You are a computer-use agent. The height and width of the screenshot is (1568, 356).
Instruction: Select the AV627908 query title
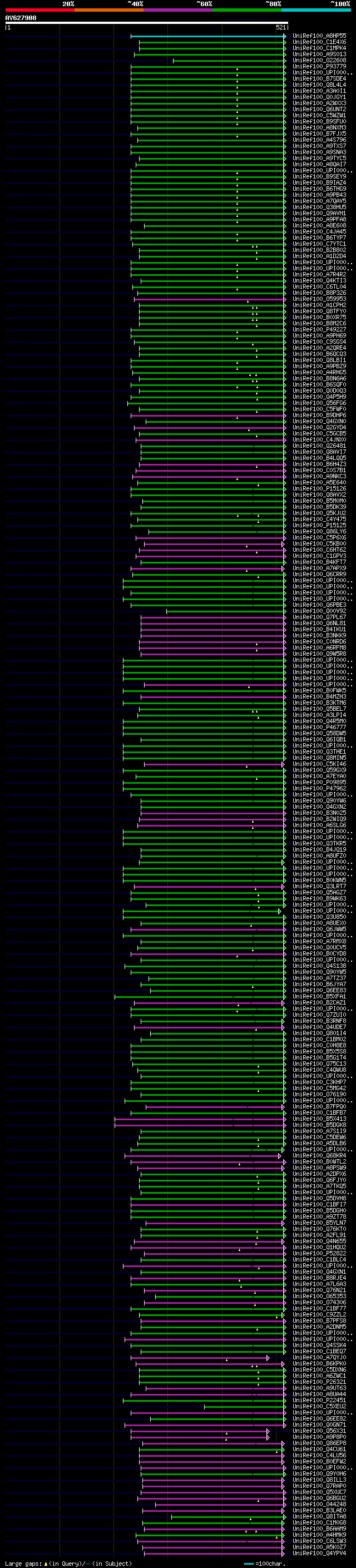[x=21, y=18]
